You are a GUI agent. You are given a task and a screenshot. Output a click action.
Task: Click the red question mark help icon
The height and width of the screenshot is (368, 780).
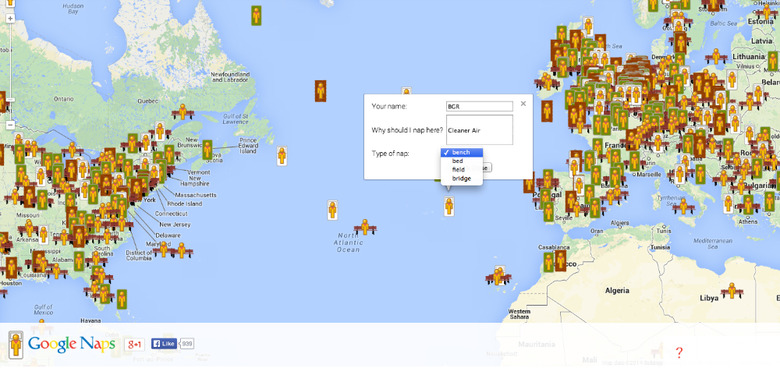pyautogui.click(x=679, y=353)
